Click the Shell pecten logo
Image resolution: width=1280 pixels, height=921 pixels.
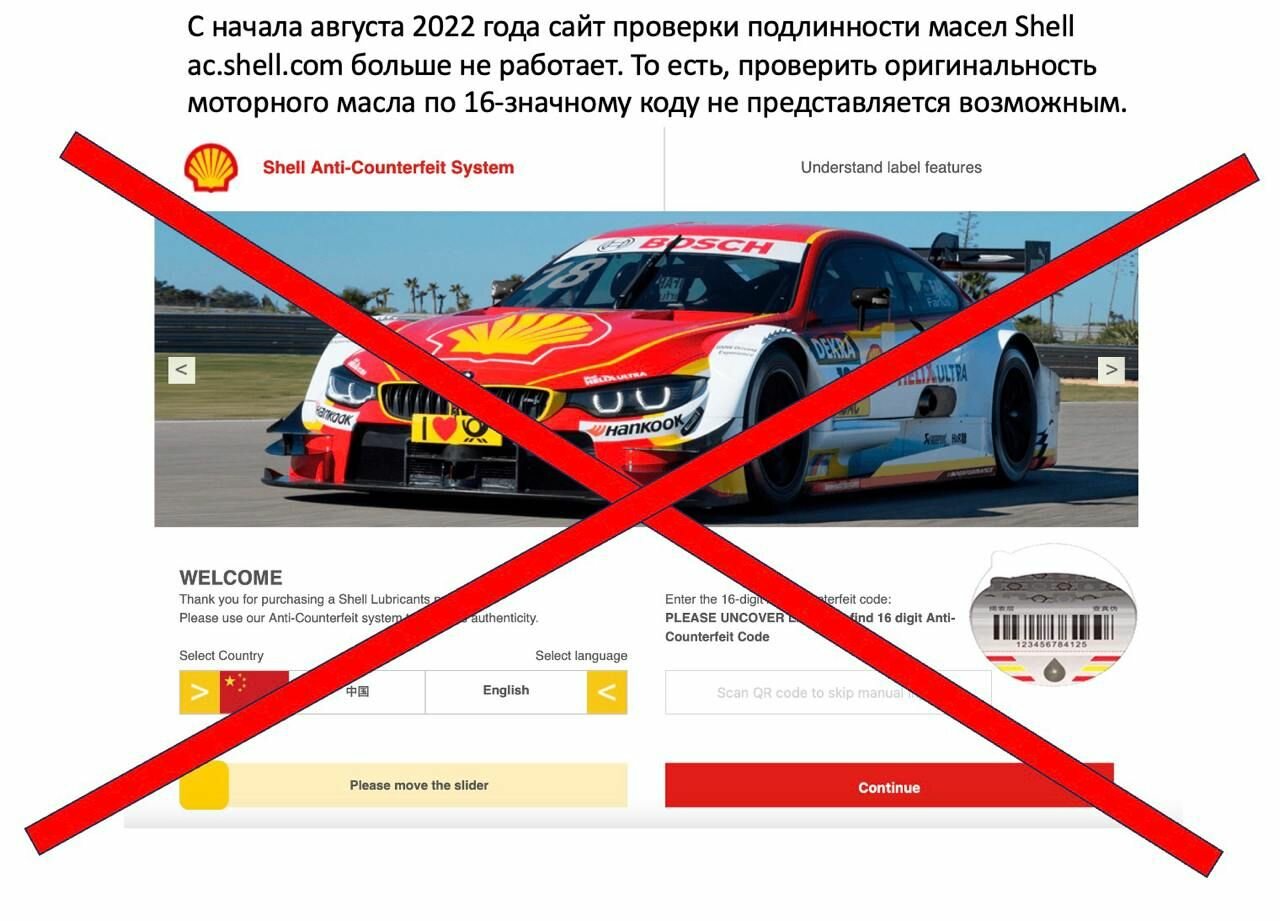(211, 167)
